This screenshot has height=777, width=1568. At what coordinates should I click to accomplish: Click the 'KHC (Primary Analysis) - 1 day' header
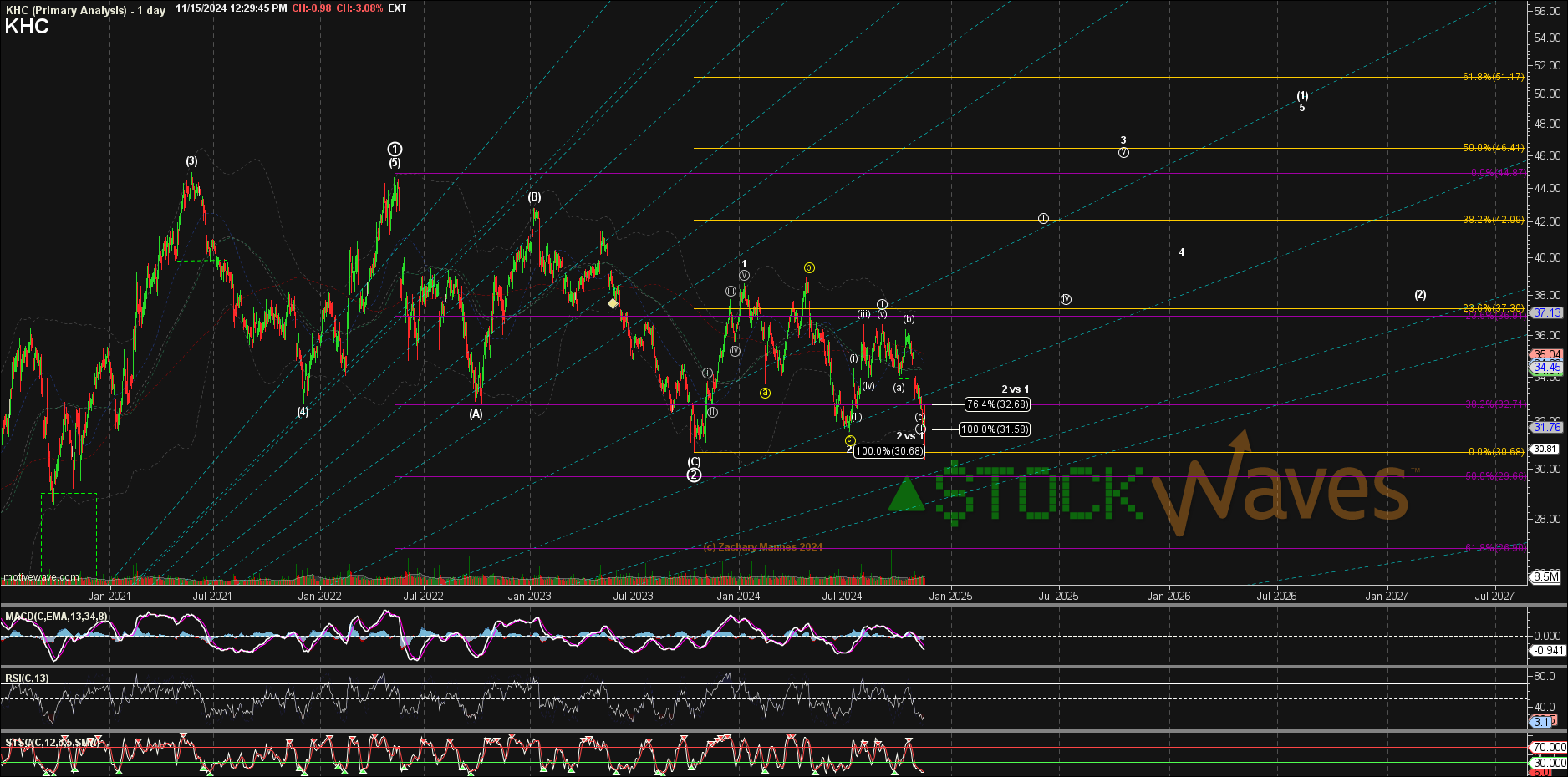(86, 10)
